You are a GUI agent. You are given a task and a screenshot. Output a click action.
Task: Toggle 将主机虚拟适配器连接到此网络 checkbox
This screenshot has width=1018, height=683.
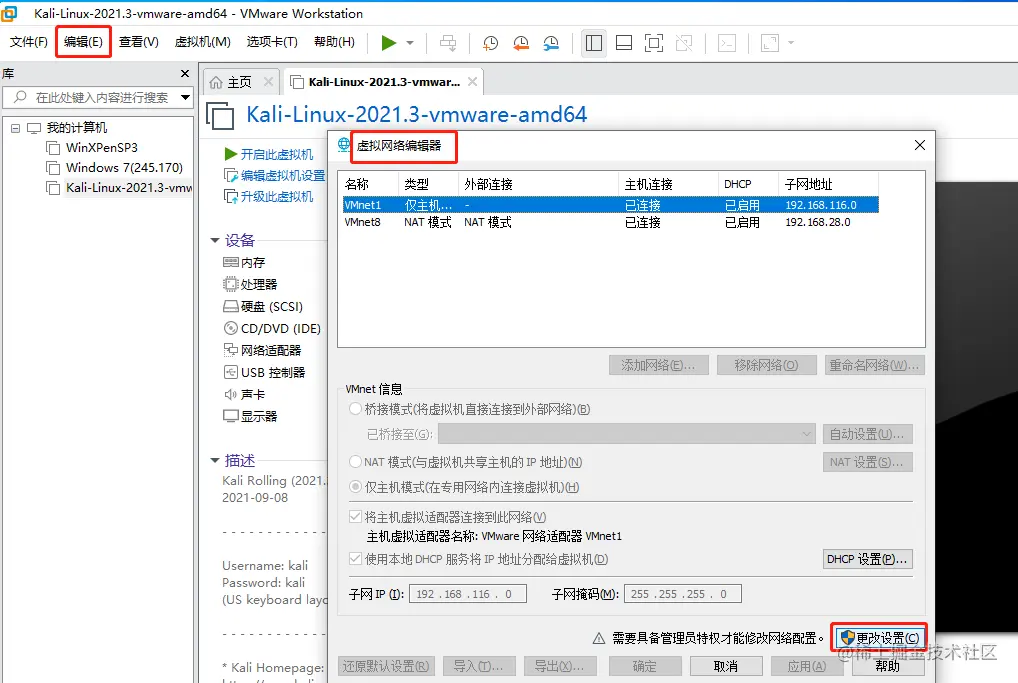[355, 517]
